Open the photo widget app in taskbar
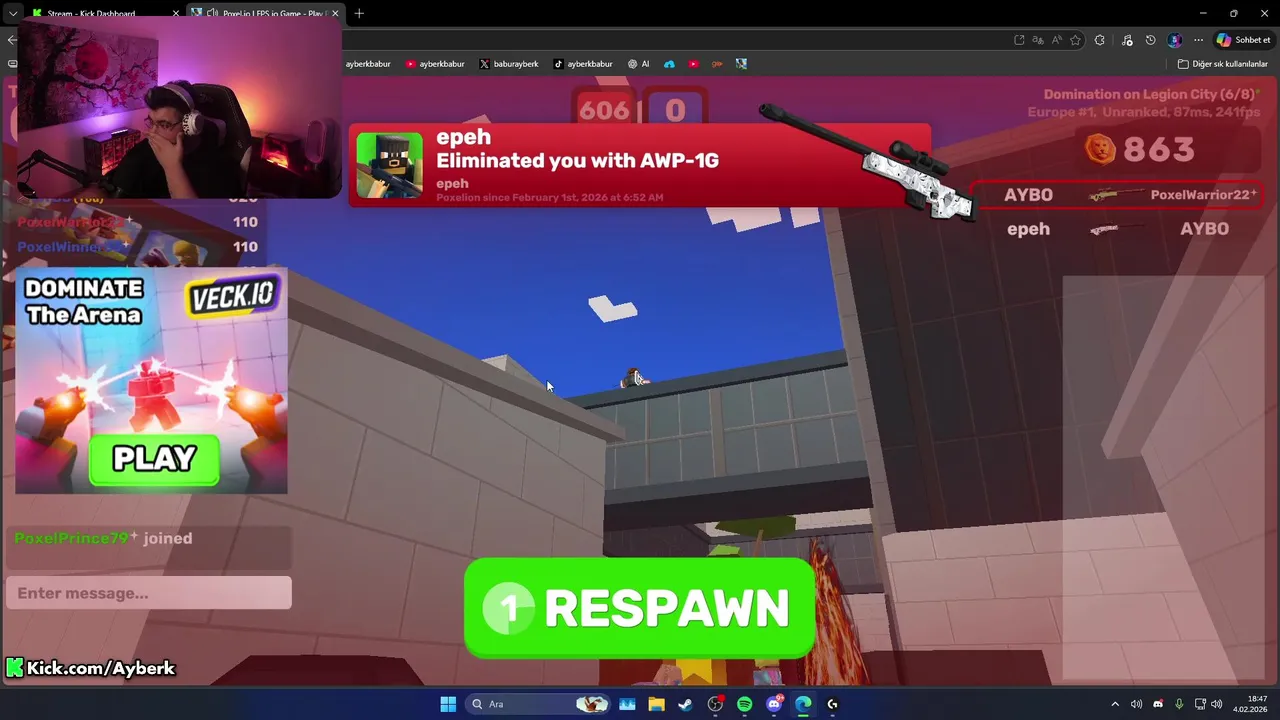This screenshot has width=1280, height=720. point(627,704)
